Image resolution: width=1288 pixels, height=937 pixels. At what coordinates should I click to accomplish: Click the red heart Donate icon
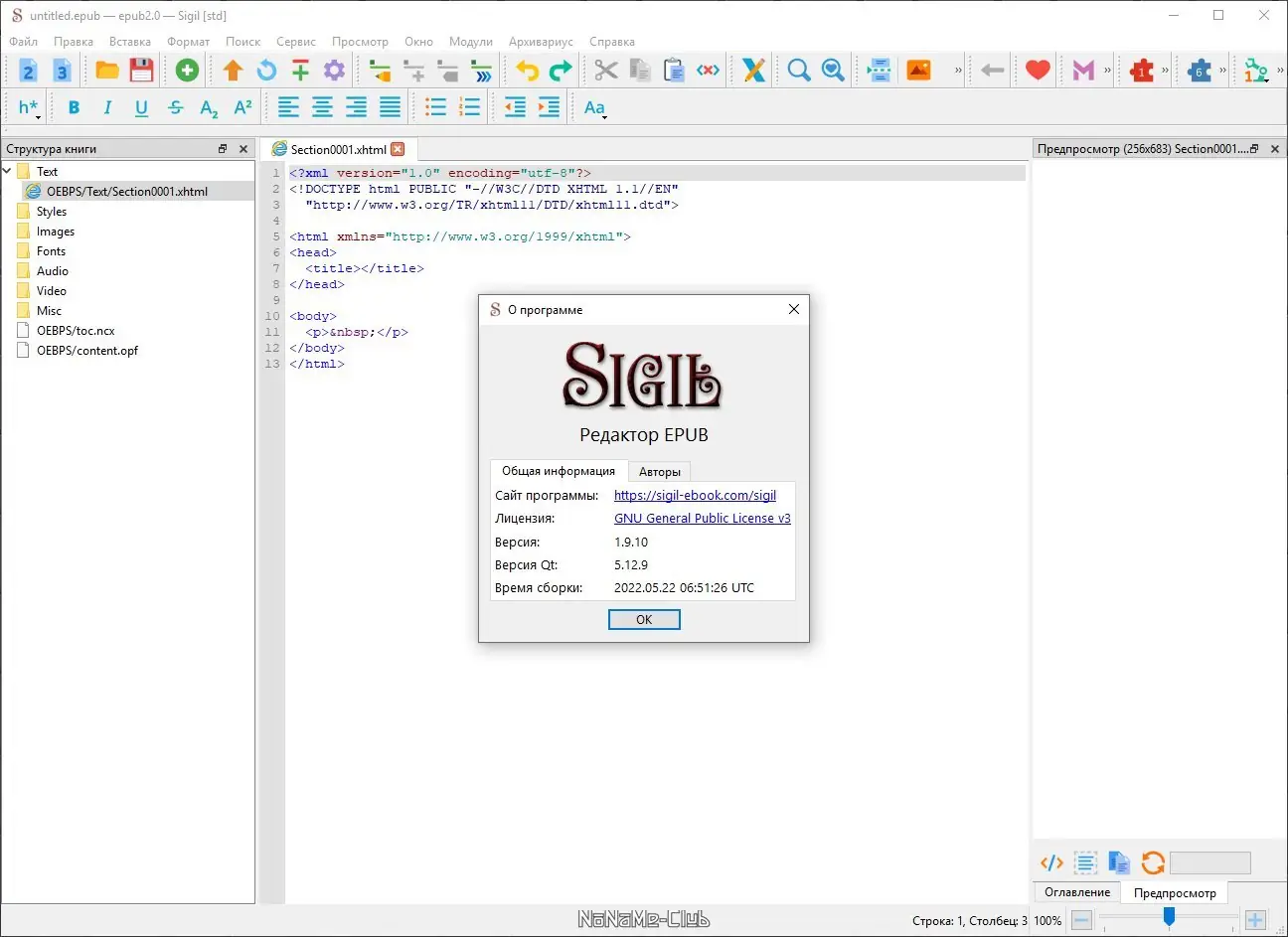[1038, 71]
